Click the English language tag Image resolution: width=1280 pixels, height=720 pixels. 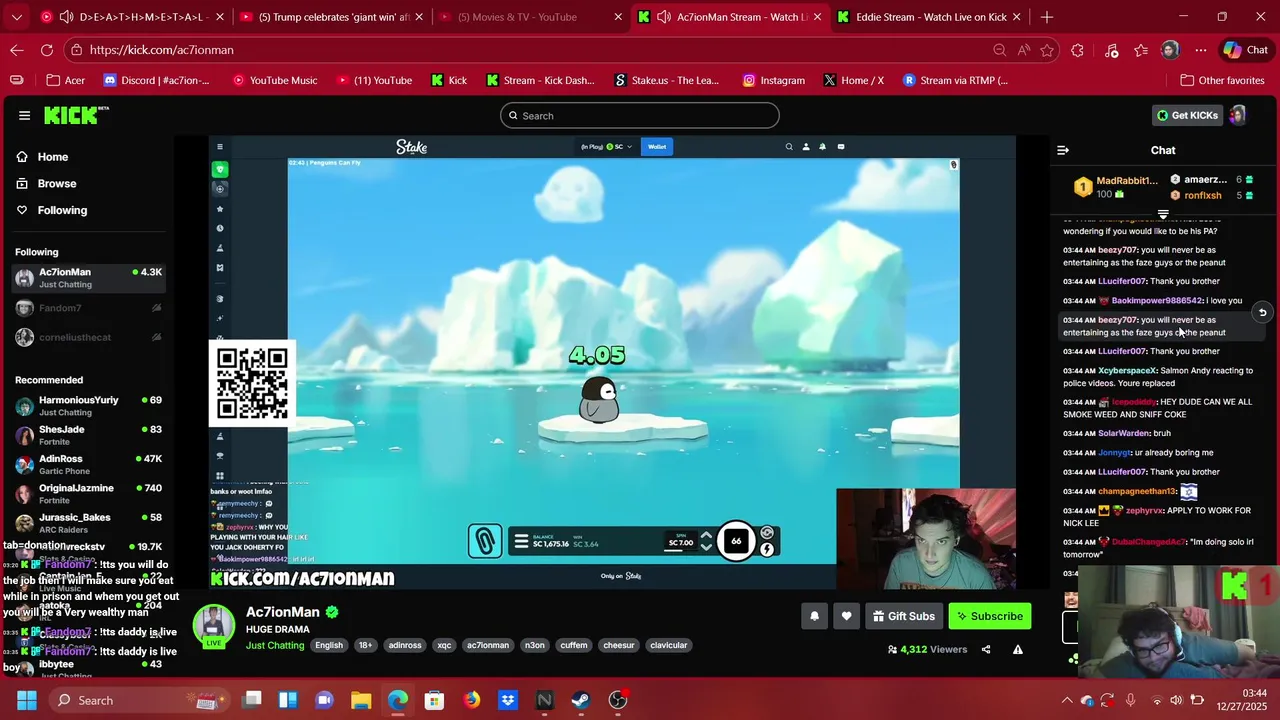pos(329,645)
